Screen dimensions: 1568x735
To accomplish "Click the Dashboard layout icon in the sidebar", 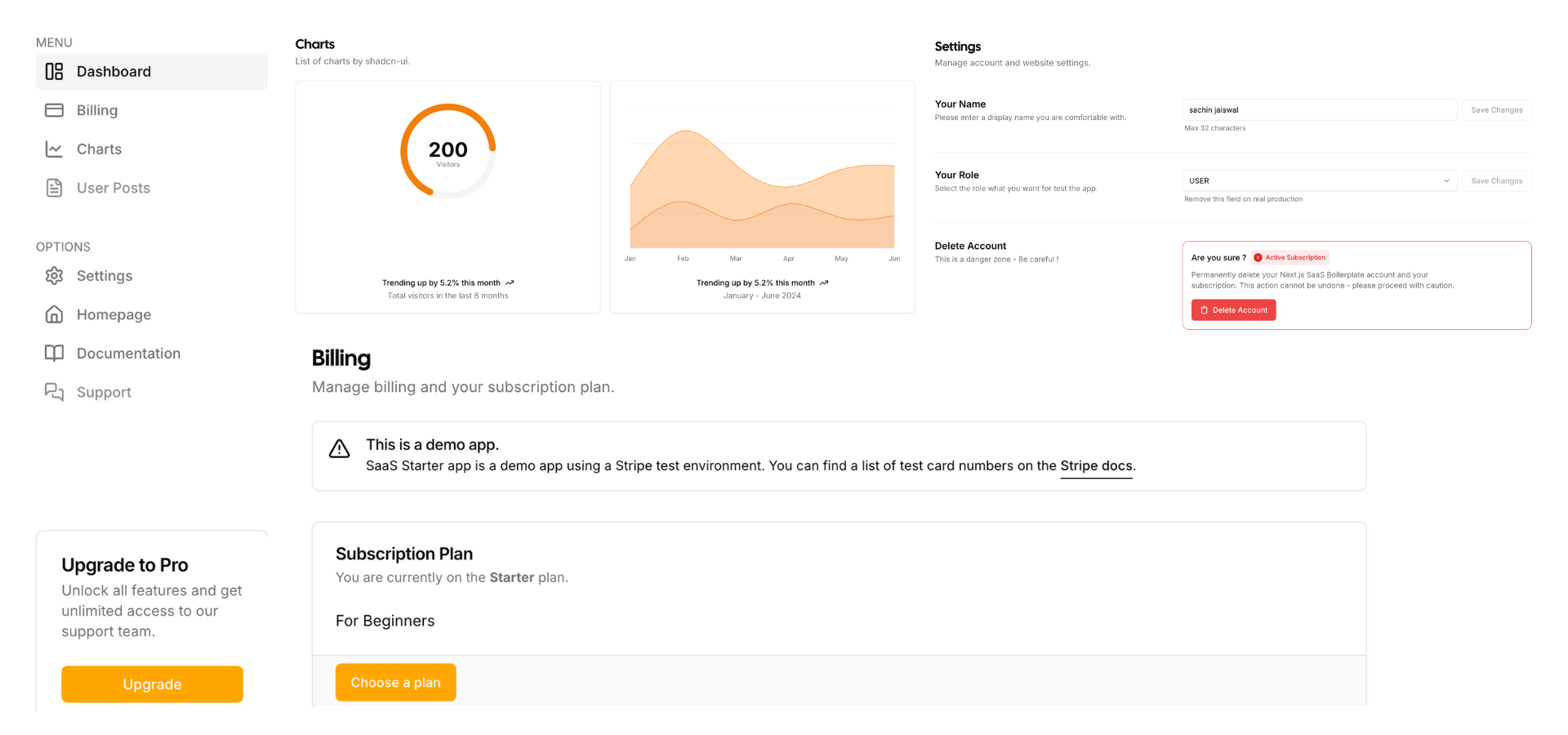I will [54, 72].
